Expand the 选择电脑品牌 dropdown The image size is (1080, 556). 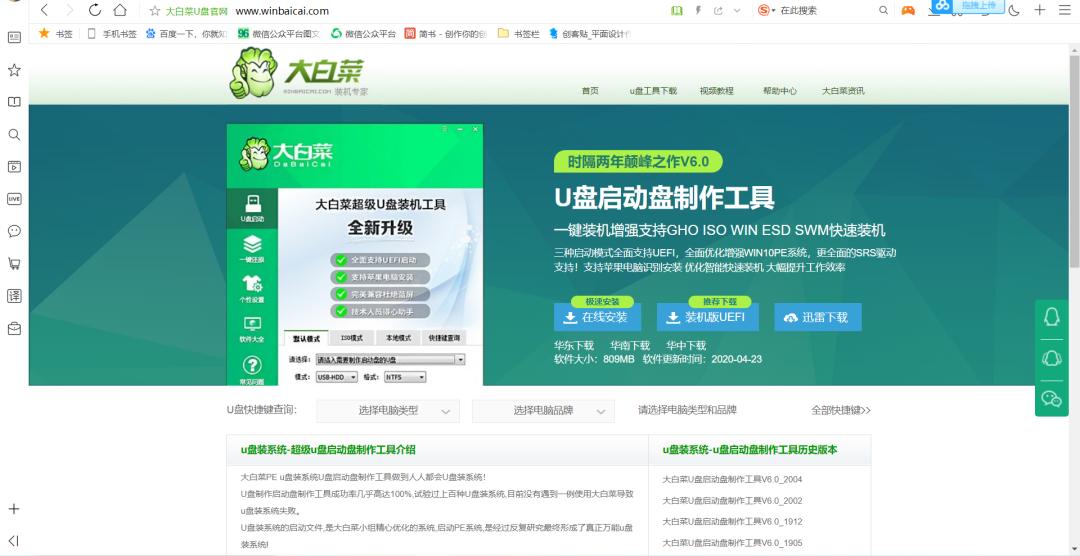pos(543,411)
